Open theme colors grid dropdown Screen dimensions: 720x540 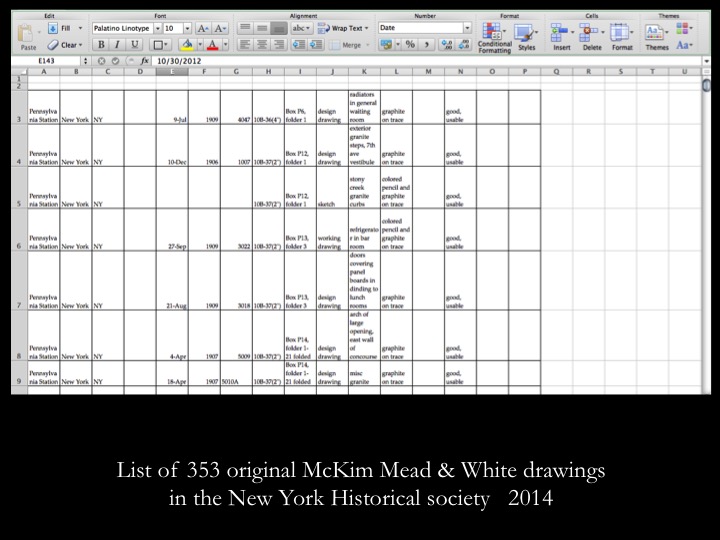pos(684,29)
